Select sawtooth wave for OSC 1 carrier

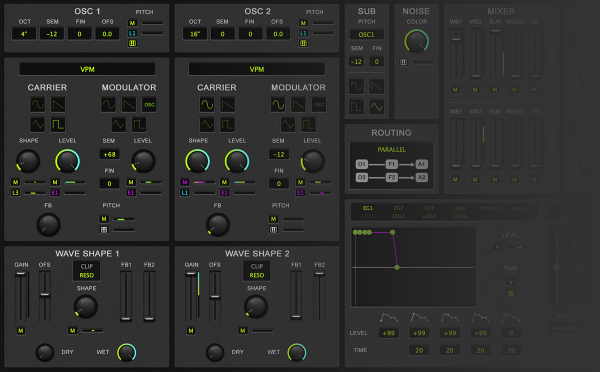coord(58,104)
